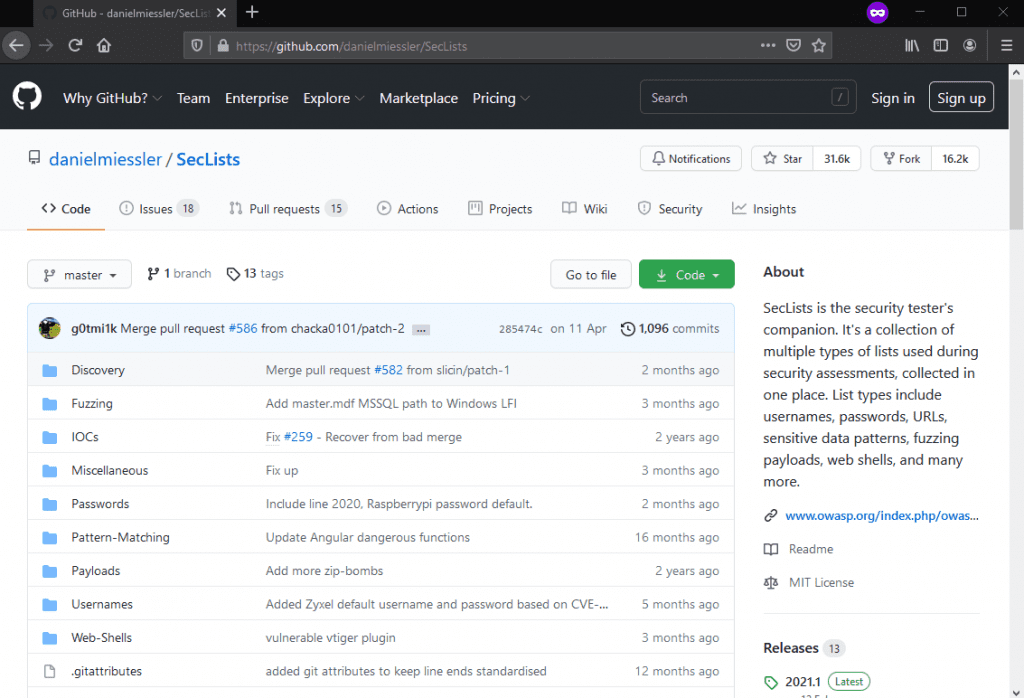Switch to the Projects tab
The width and height of the screenshot is (1024, 698).
(x=500, y=209)
